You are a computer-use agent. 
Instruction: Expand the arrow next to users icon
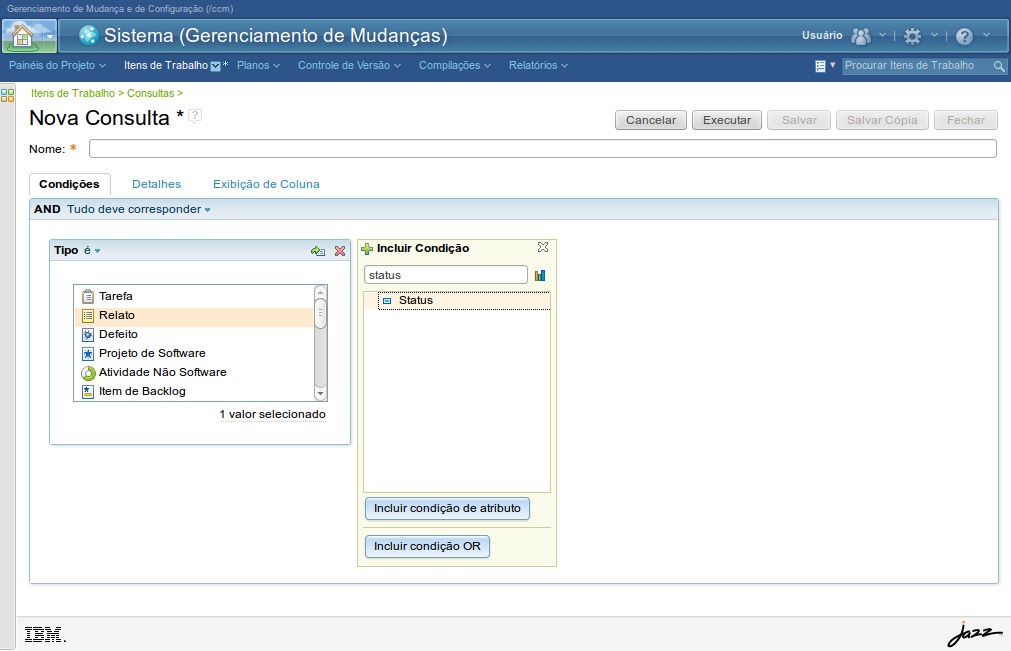click(x=883, y=35)
